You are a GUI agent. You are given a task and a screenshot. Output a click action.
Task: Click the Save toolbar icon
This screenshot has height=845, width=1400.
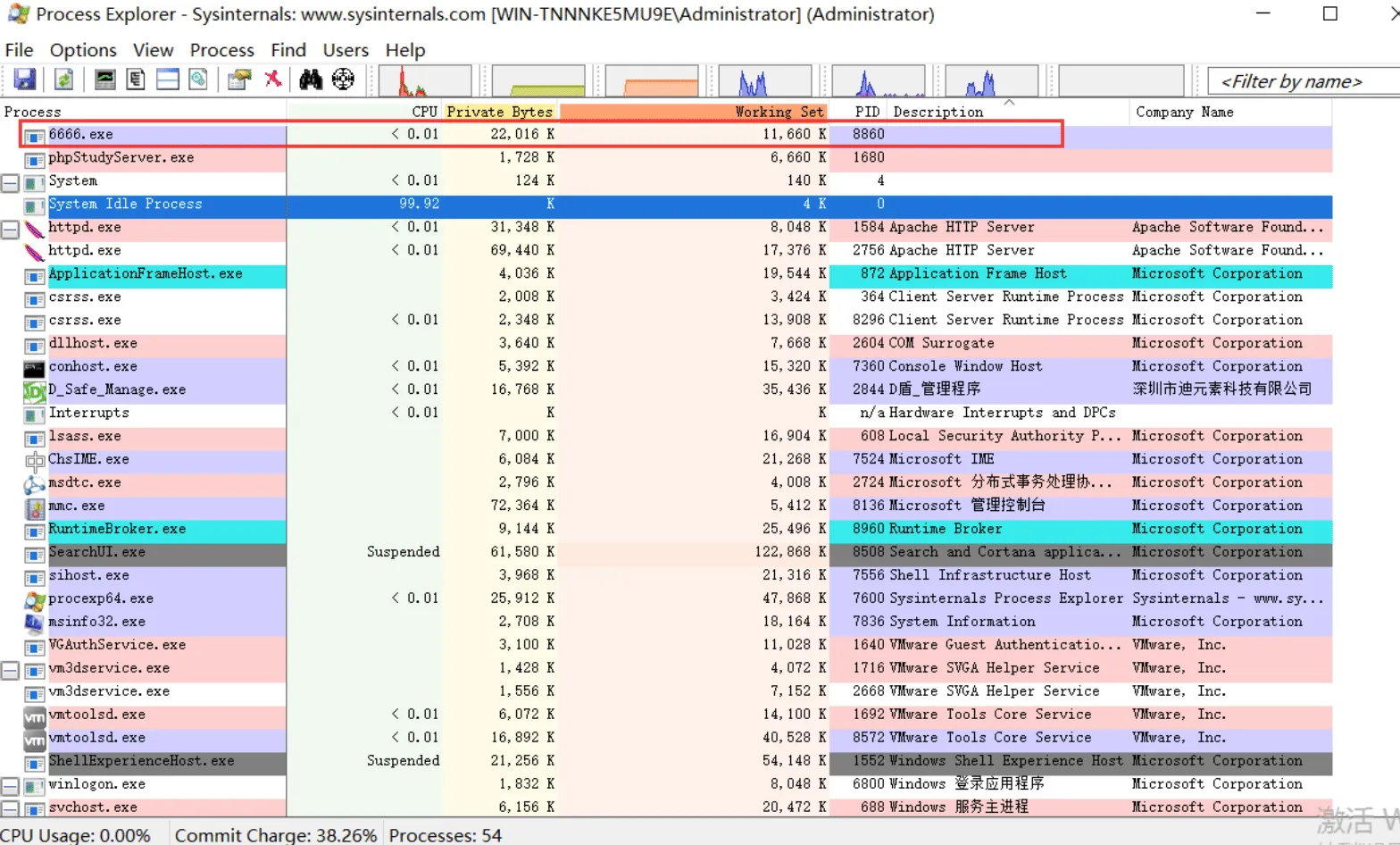(25, 79)
